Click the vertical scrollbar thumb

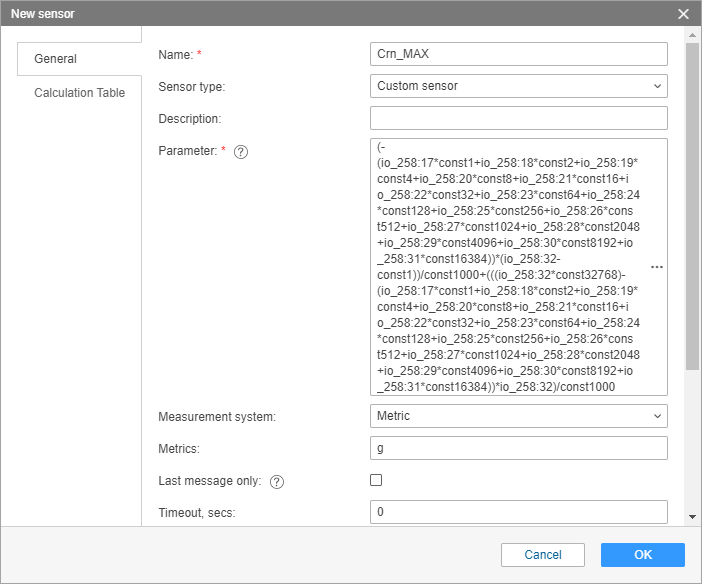(x=692, y=200)
